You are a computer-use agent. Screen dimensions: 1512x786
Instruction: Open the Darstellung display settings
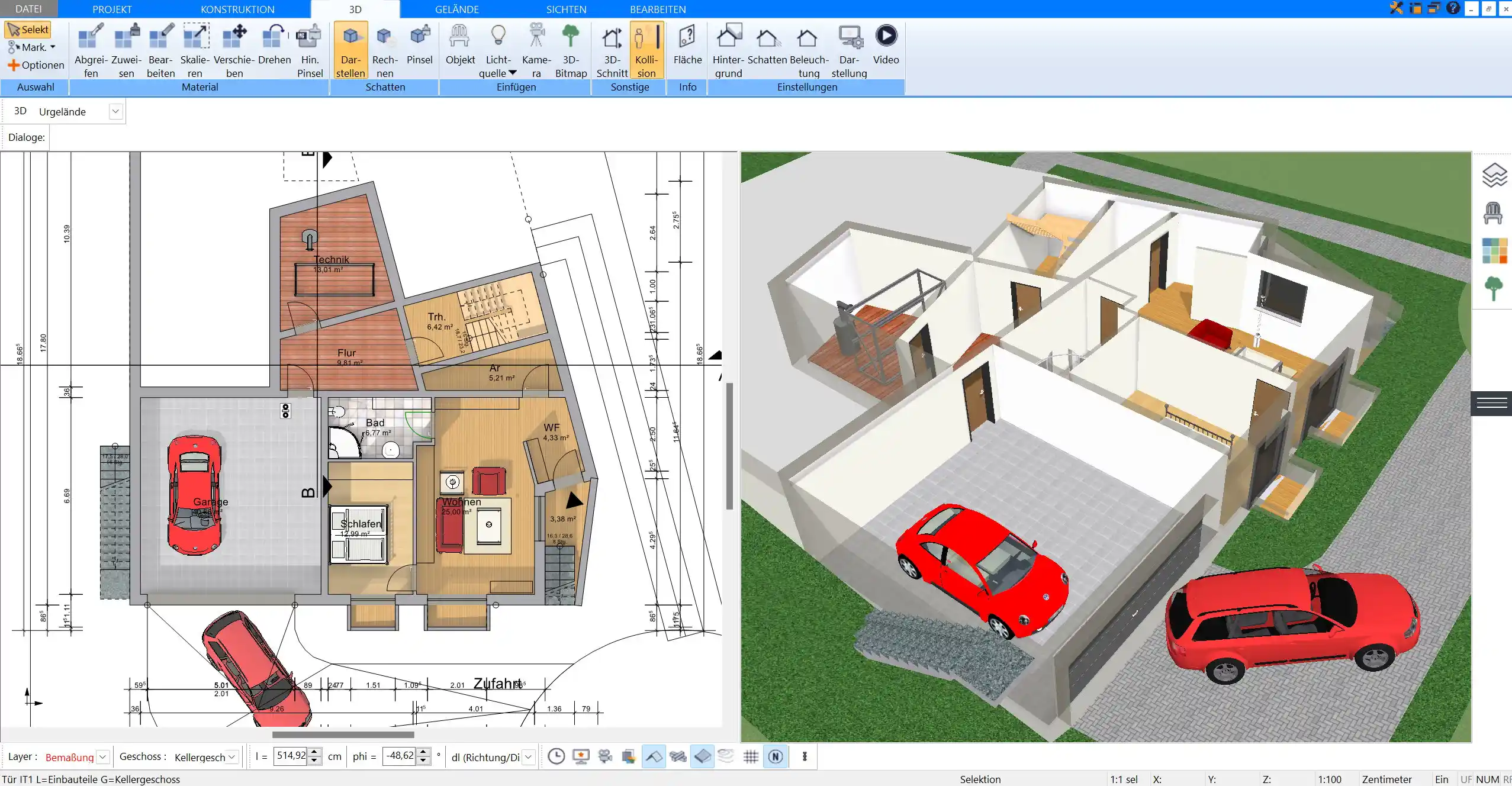tap(849, 50)
